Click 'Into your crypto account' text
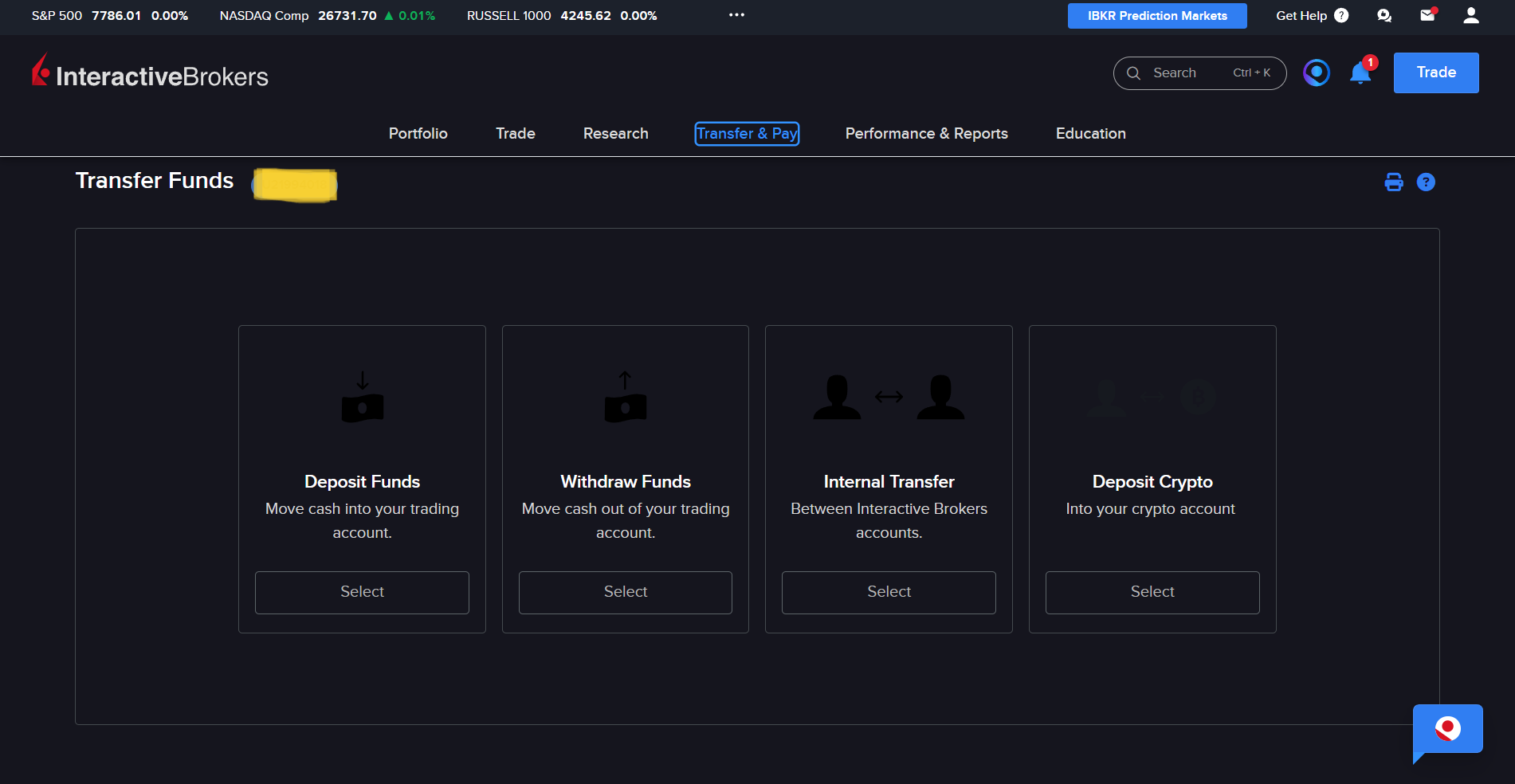This screenshot has width=1515, height=784. pos(1151,508)
